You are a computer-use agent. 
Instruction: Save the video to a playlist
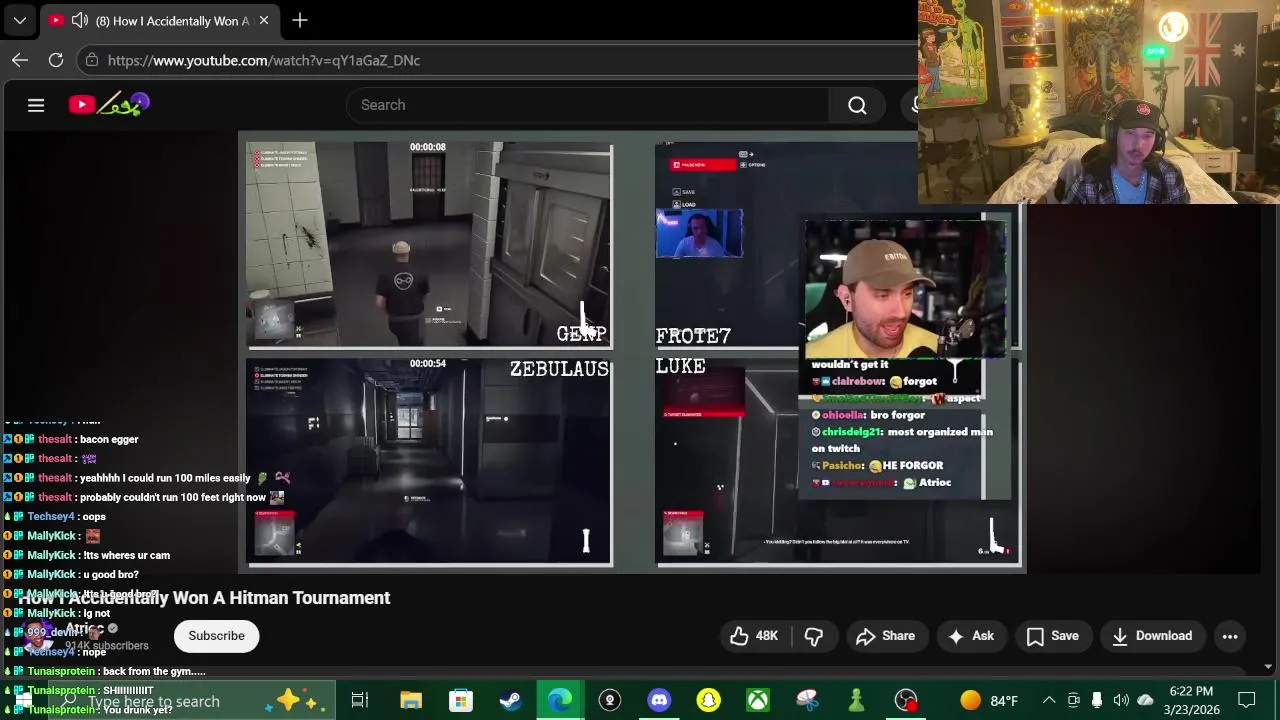coord(1053,636)
